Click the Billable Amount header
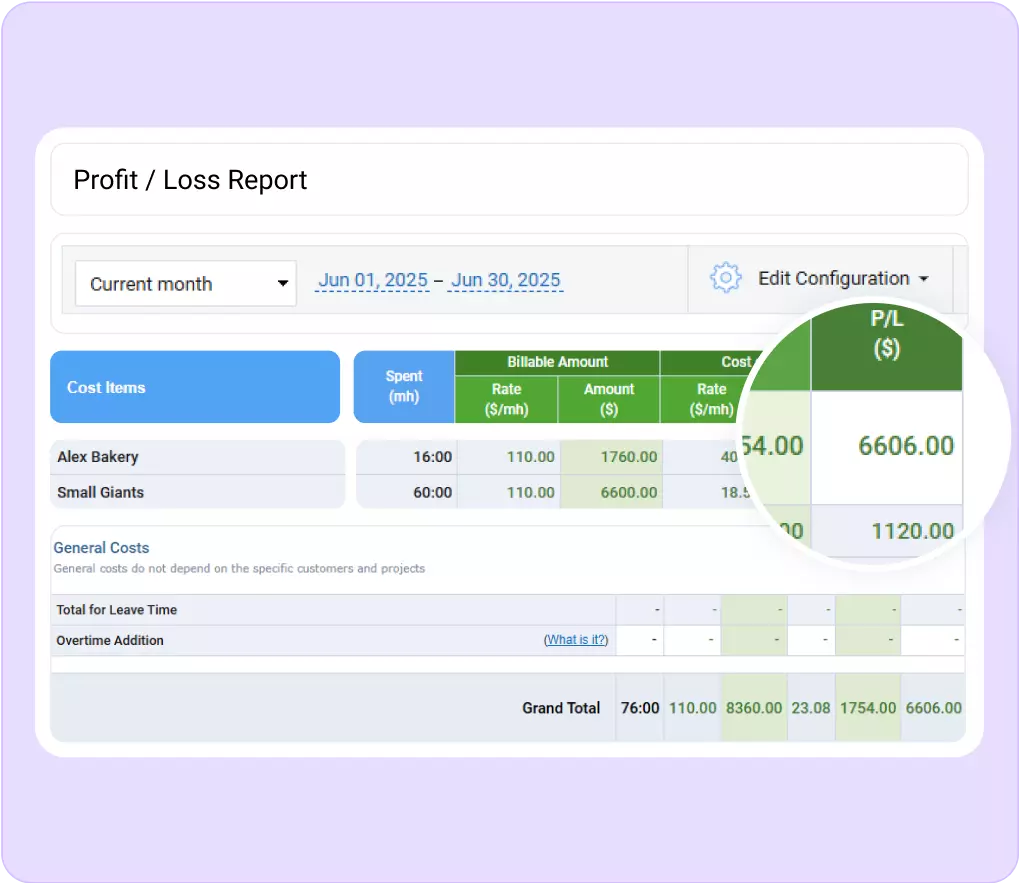1019x883 pixels. tap(556, 362)
